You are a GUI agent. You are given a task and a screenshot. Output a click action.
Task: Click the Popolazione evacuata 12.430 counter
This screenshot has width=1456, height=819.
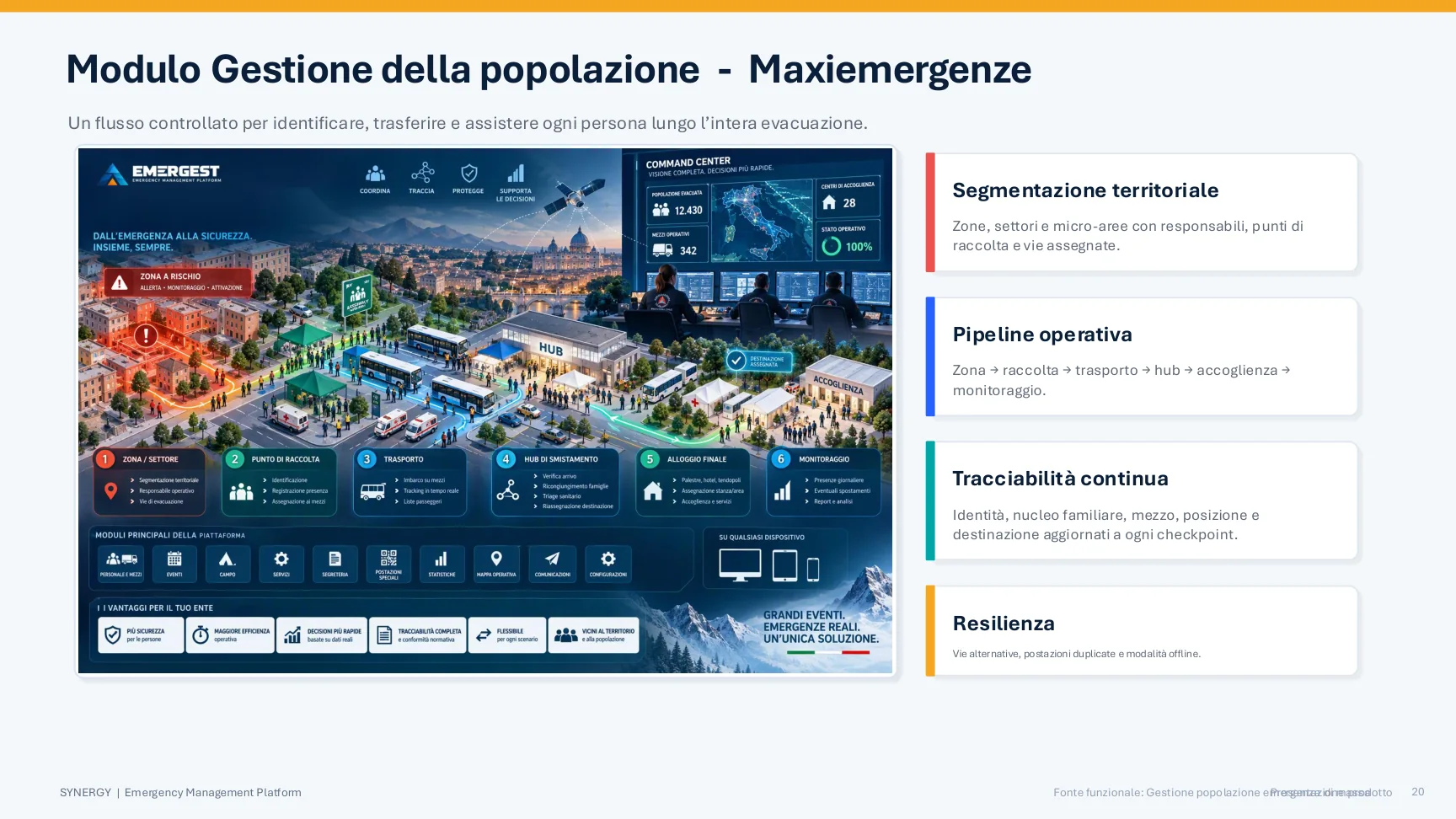(x=677, y=204)
